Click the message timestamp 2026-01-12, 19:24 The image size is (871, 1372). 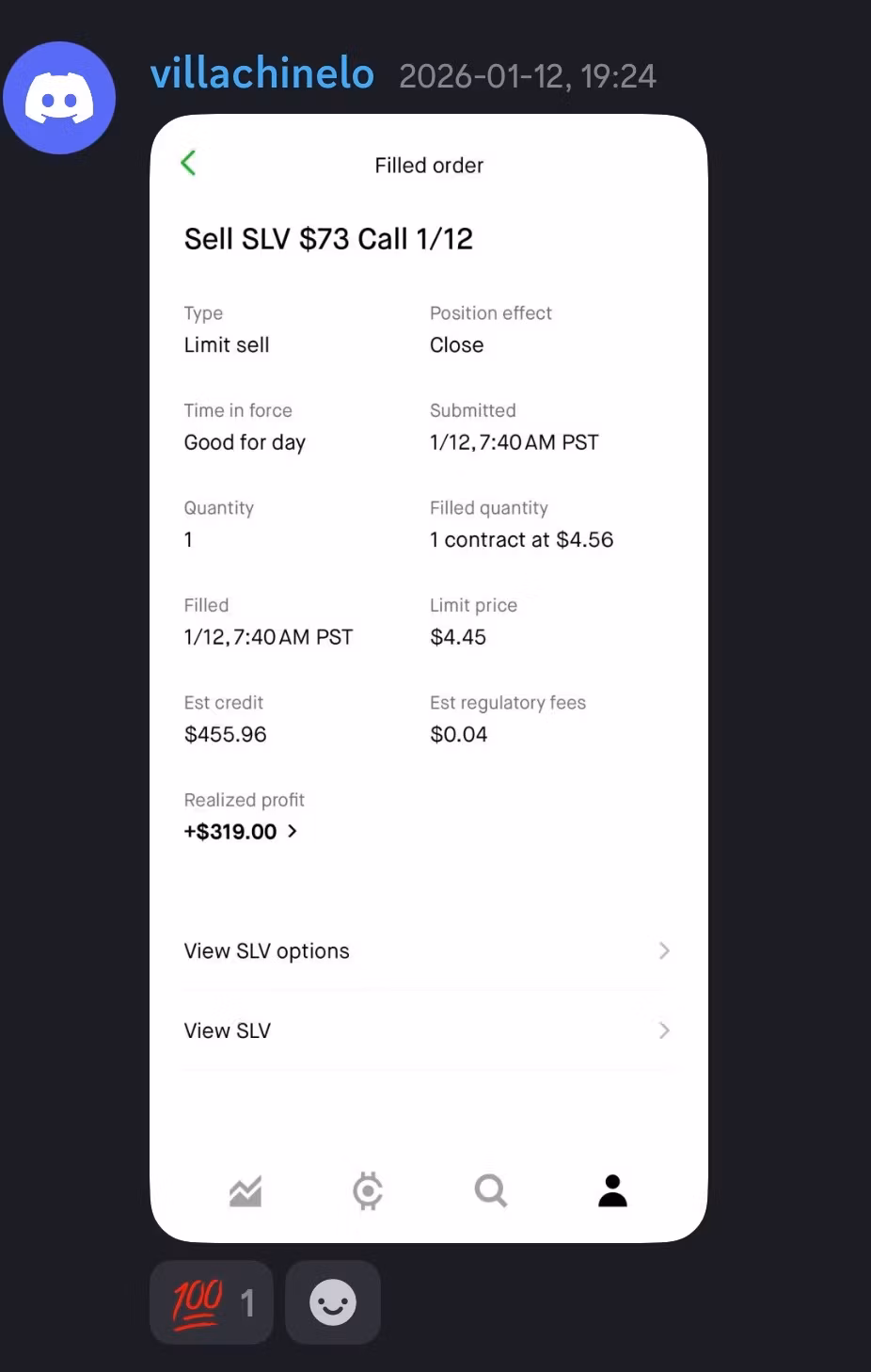click(x=527, y=76)
